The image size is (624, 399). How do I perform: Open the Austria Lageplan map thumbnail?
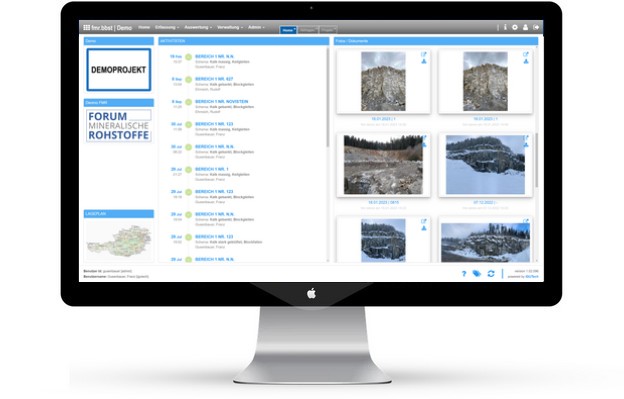point(119,241)
